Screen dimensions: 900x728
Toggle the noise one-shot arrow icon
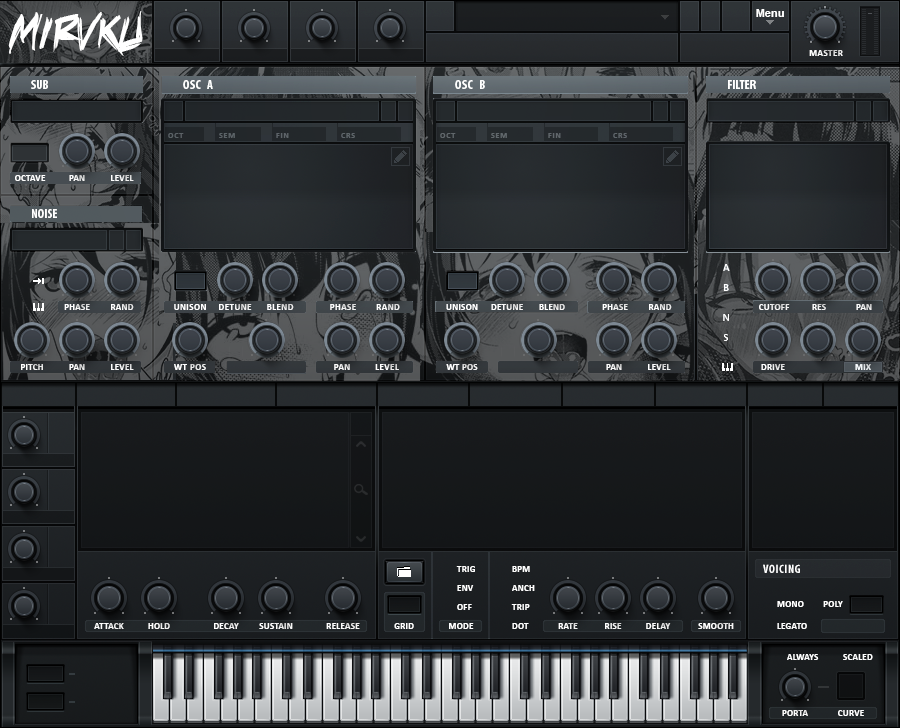click(x=39, y=281)
